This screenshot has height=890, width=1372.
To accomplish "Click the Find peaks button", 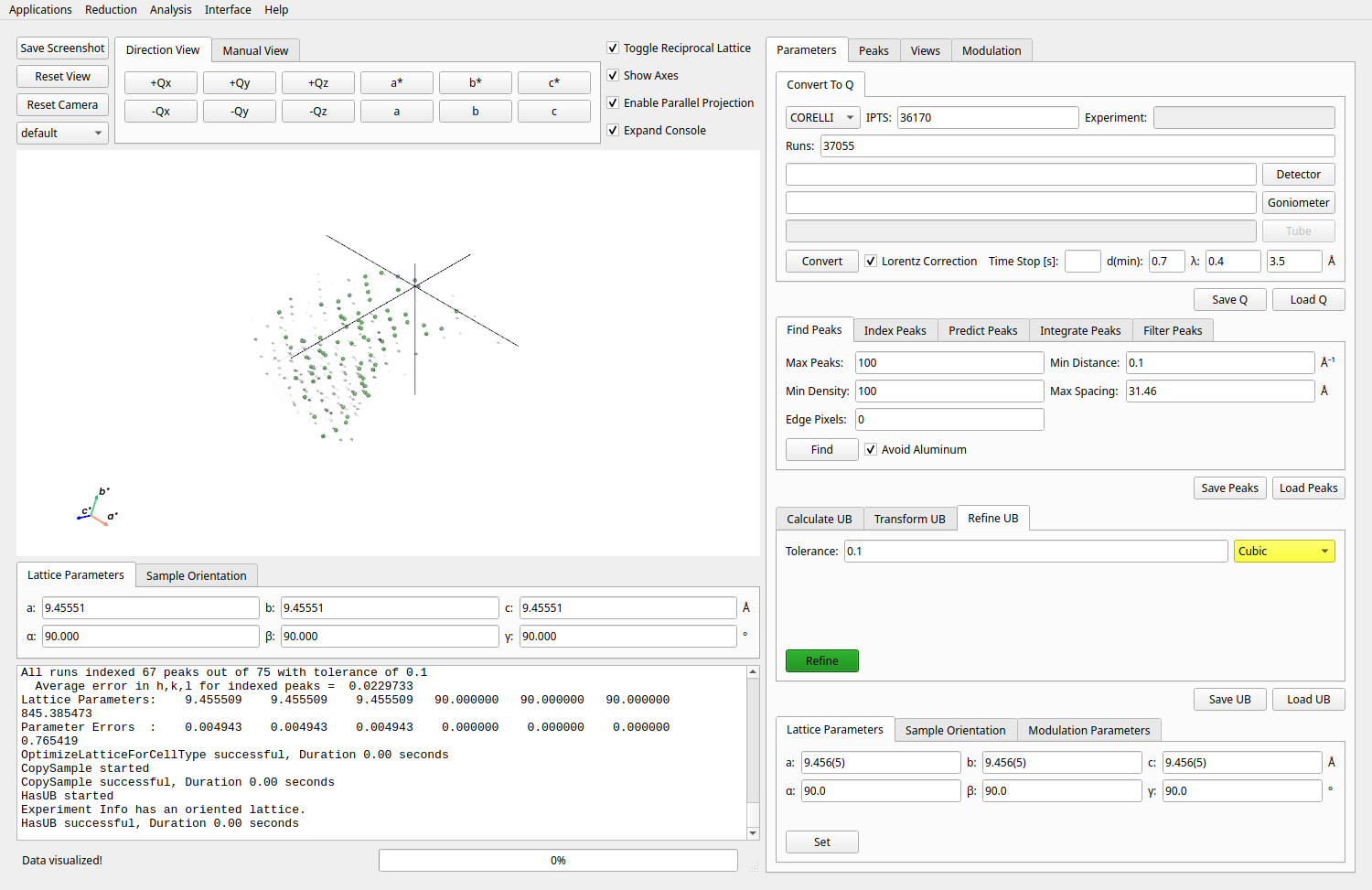I will 822,449.
